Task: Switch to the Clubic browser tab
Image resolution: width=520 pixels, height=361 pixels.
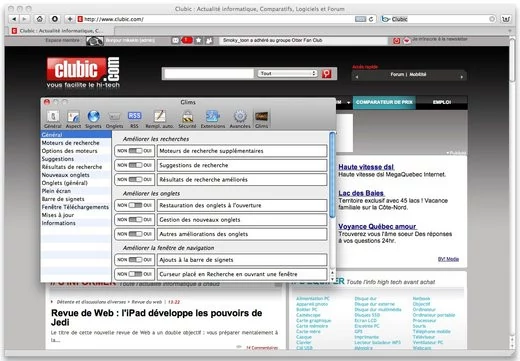Action: pyautogui.click(x=61, y=31)
